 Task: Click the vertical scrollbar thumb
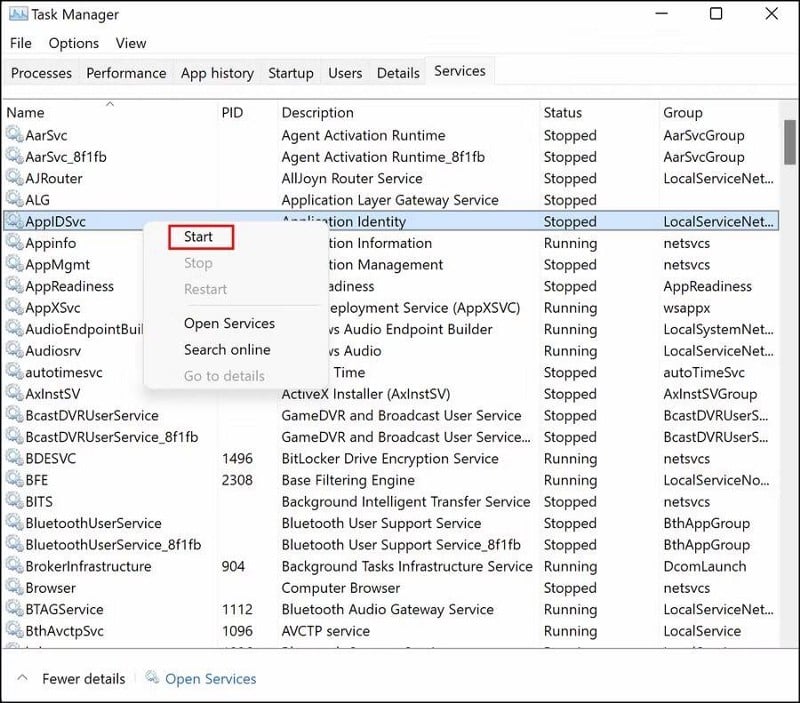(790, 142)
